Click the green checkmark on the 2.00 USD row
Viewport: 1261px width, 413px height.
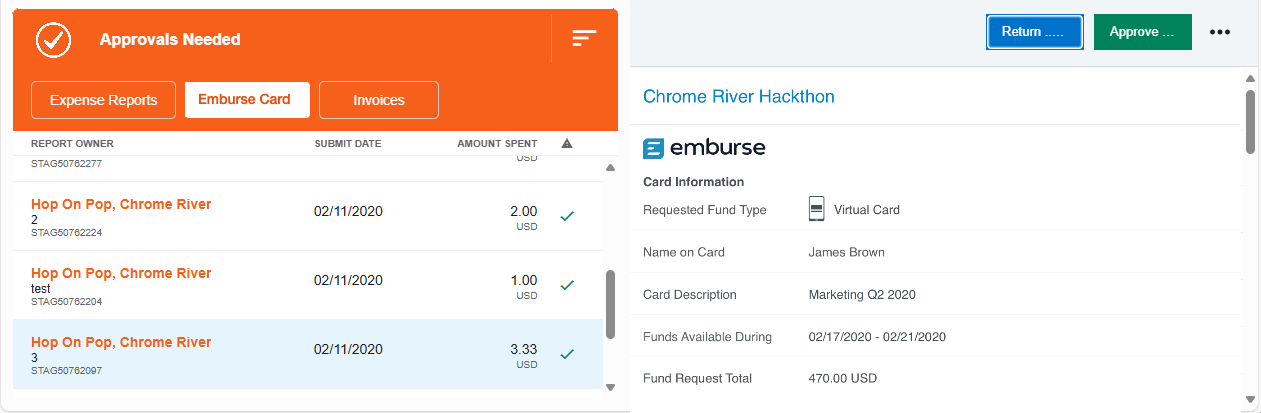(567, 216)
